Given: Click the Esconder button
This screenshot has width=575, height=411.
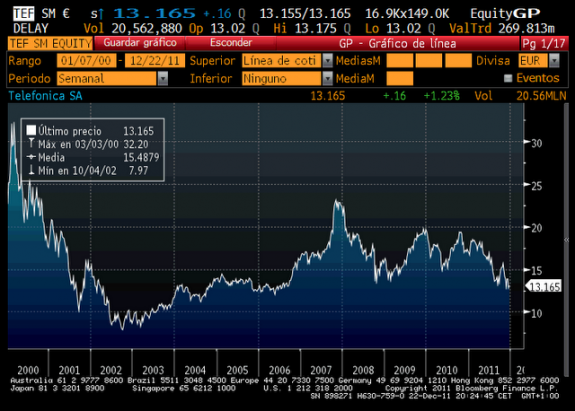Looking at the screenshot, I should [231, 43].
